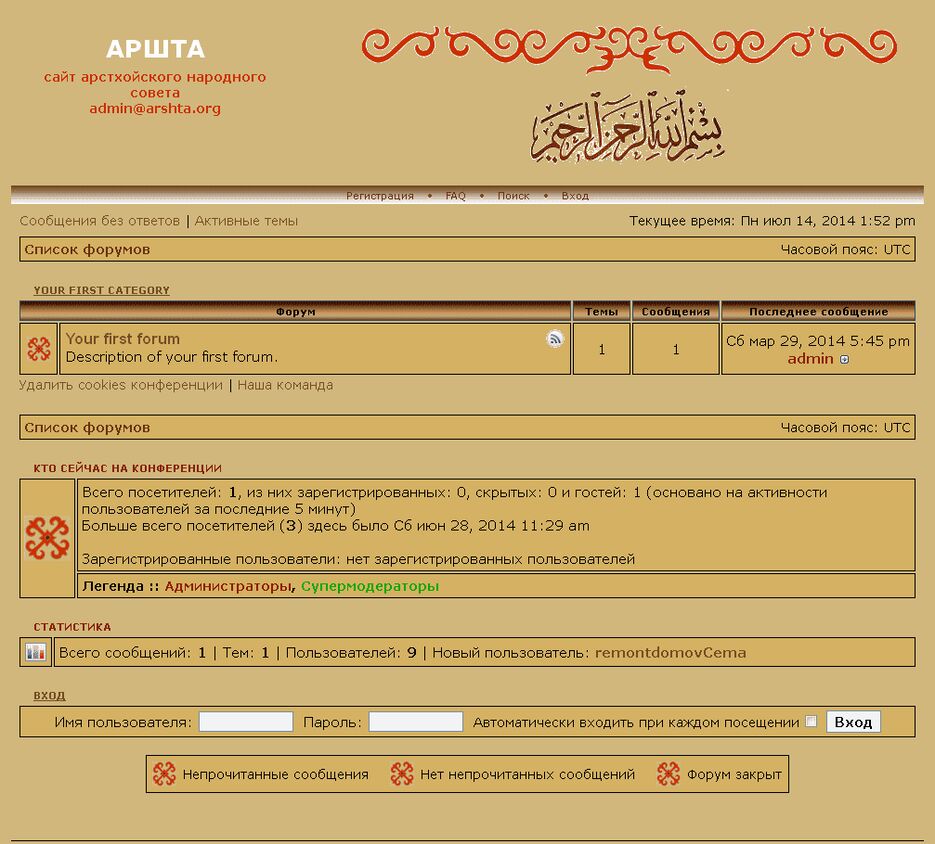
Task: Focus the Пароль input field
Action: 416,722
